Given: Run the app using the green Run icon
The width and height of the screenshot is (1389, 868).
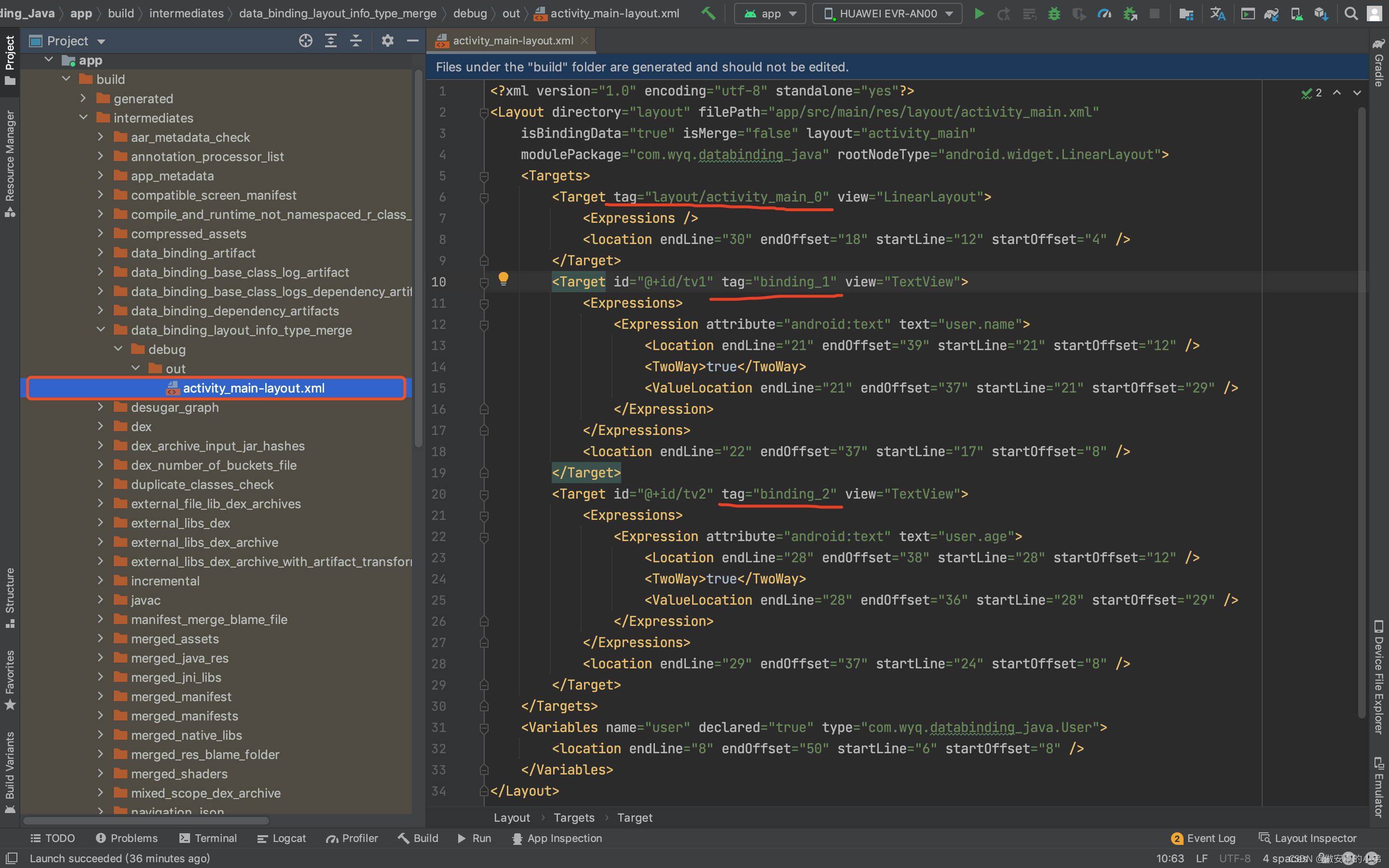Looking at the screenshot, I should tap(979, 13).
